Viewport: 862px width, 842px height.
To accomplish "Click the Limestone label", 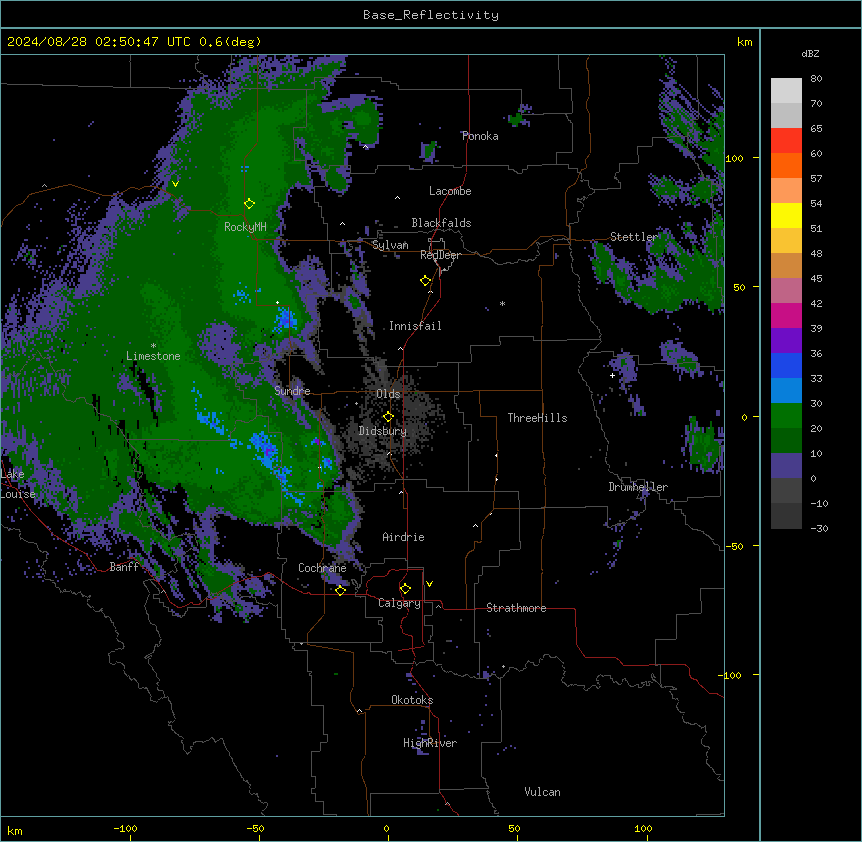I will [153, 356].
